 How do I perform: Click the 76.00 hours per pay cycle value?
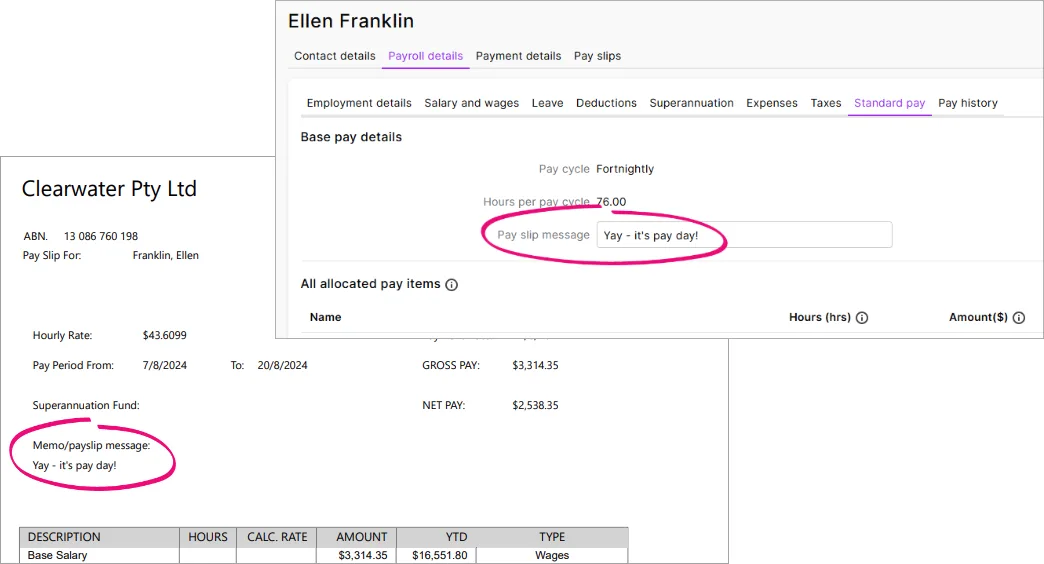coord(611,202)
